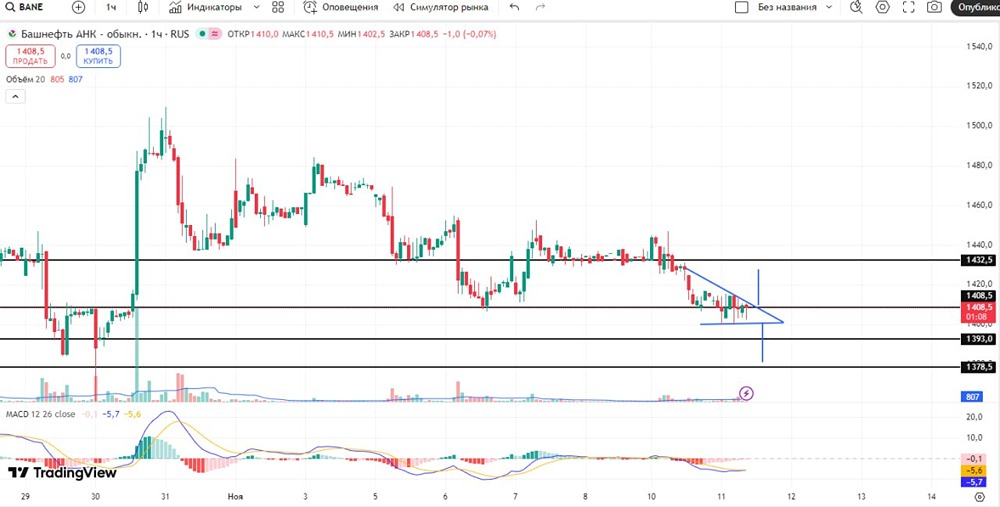This screenshot has width=1000, height=507.
Task: Open the Симулятор рынка replay
Action: pyautogui.click(x=441, y=8)
